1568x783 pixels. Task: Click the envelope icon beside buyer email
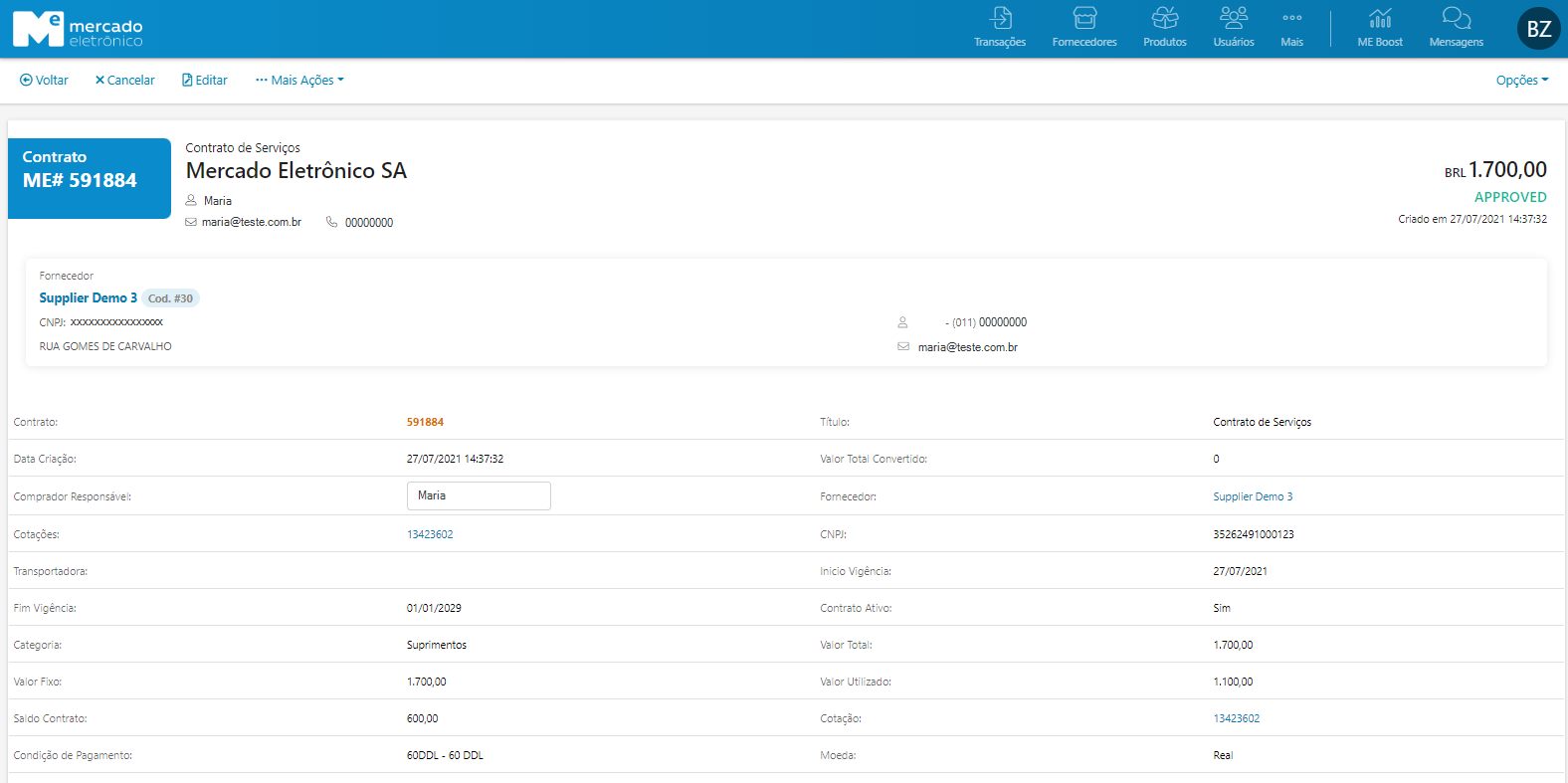pyautogui.click(x=191, y=222)
